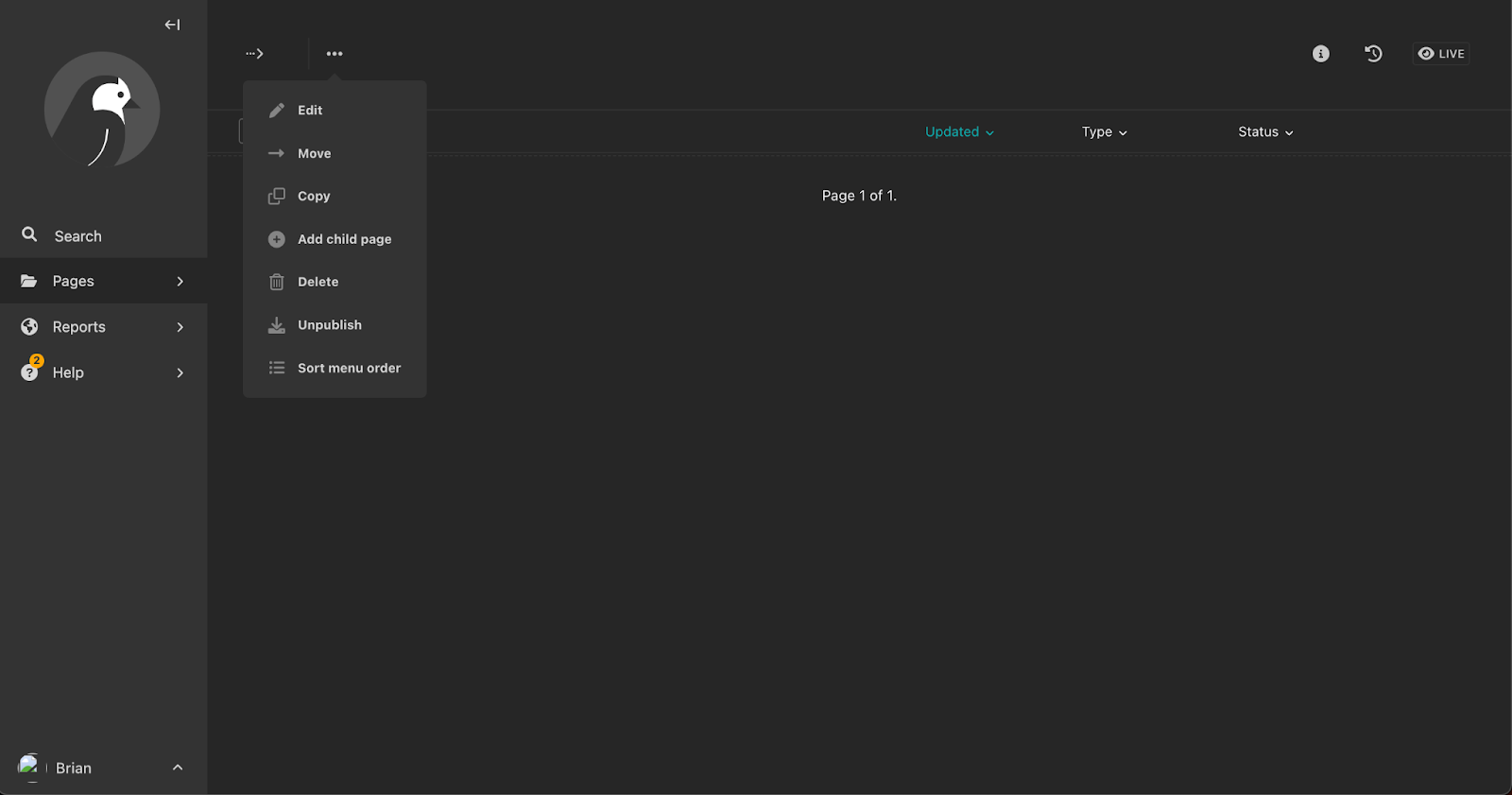1512x795 pixels.
Task: Click the pencil icon next to Edit
Action: (x=277, y=111)
